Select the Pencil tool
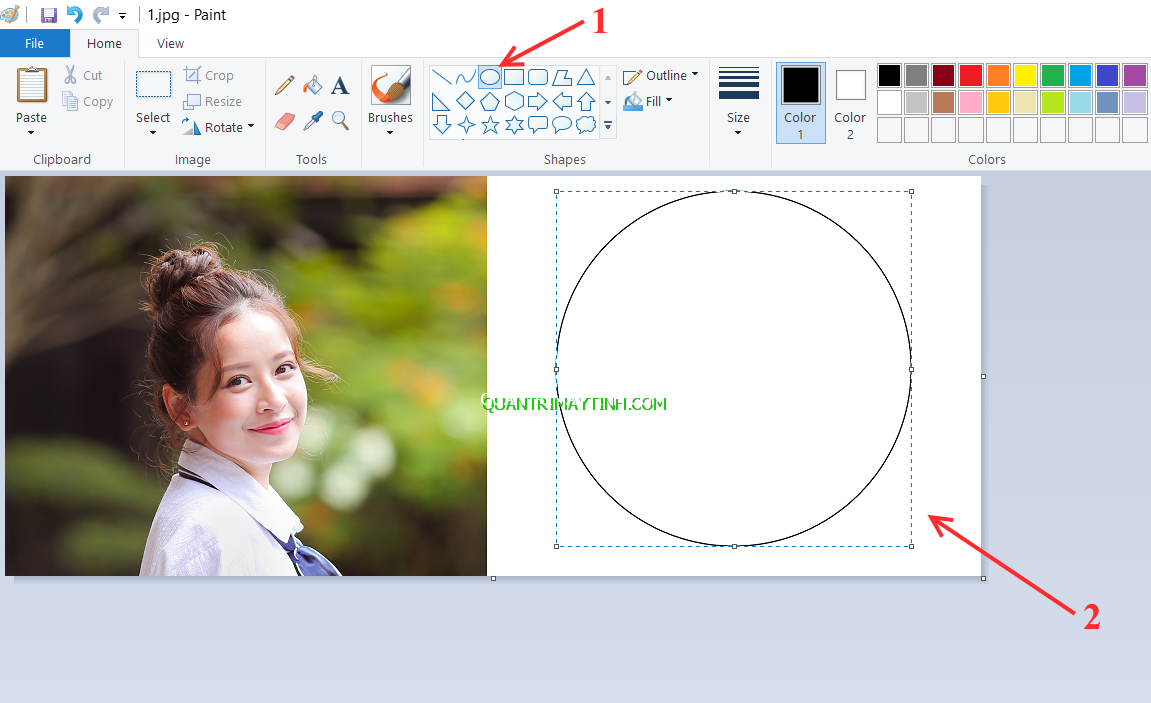Viewport: 1151px width, 703px height. pyautogui.click(x=285, y=85)
